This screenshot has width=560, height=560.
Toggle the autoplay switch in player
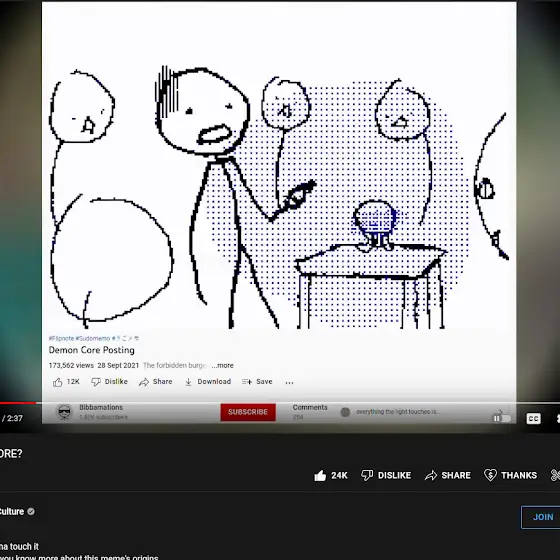[502, 418]
